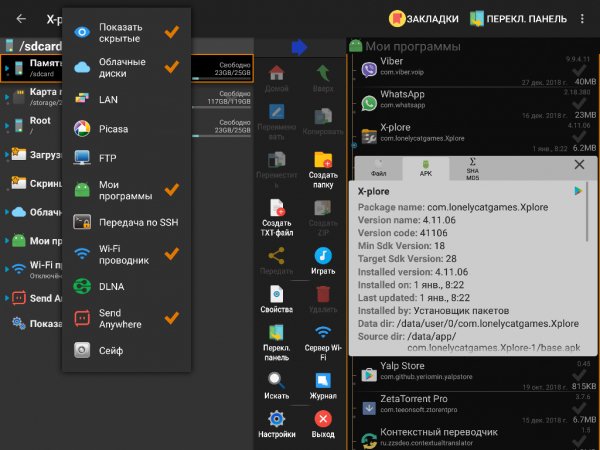Enable Передача по SSH entry
Viewport: 600px width, 450px height.
pyautogui.click(x=126, y=222)
